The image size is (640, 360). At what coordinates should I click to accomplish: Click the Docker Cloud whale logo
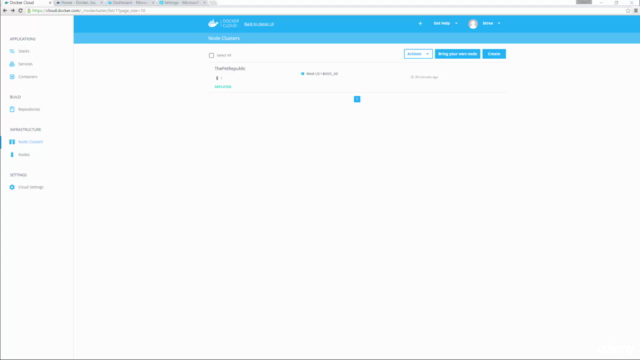213,23
